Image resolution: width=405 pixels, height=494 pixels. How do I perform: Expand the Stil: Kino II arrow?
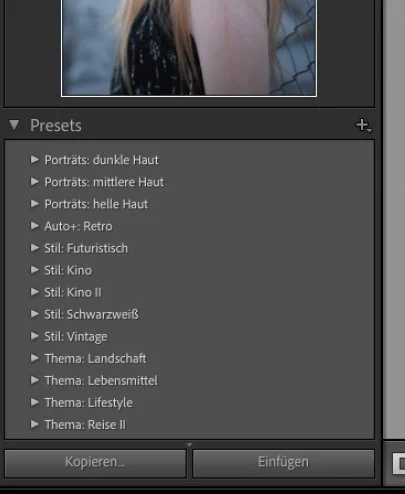(x=35, y=292)
